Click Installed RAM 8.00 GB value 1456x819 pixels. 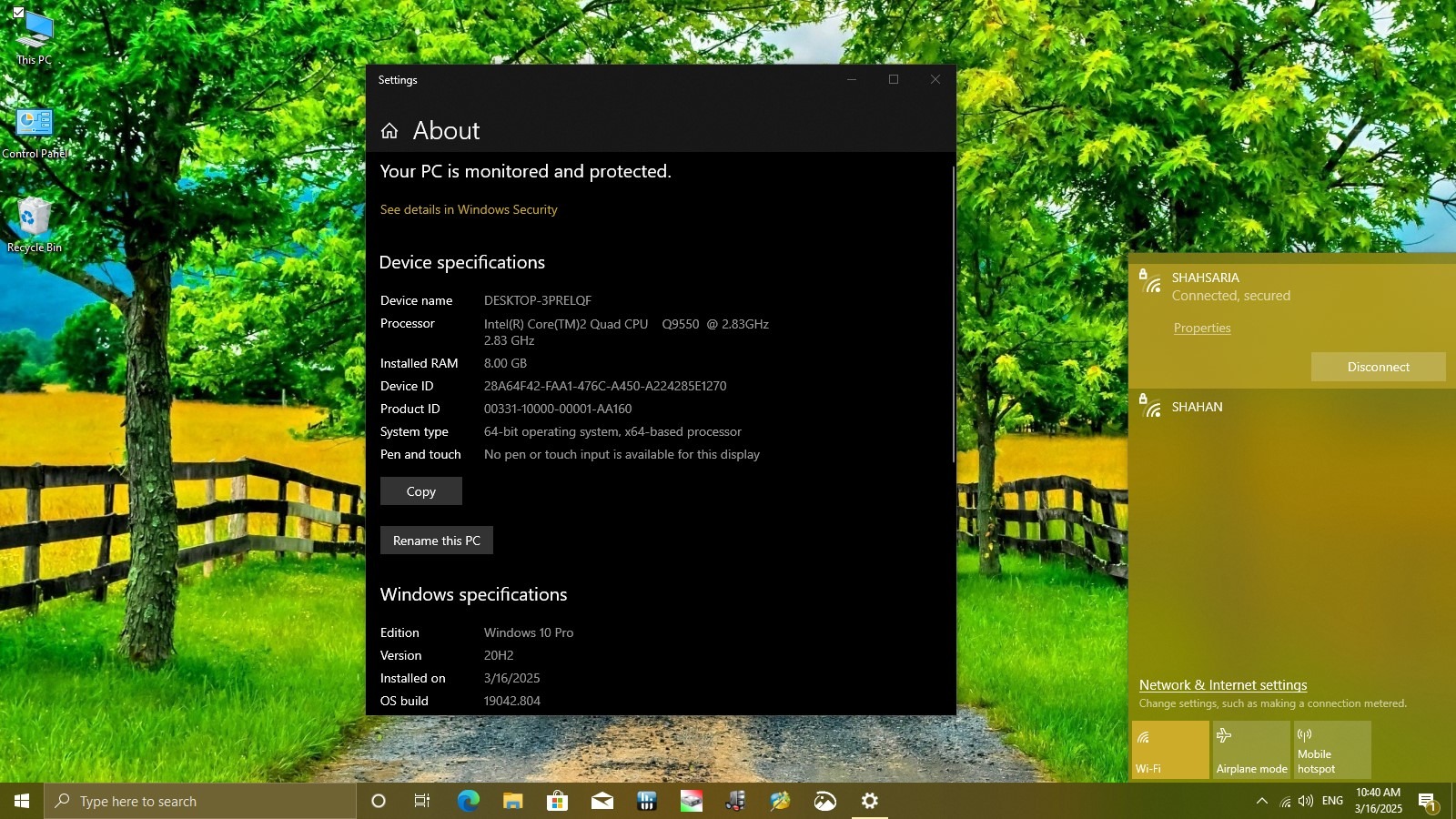click(x=505, y=364)
